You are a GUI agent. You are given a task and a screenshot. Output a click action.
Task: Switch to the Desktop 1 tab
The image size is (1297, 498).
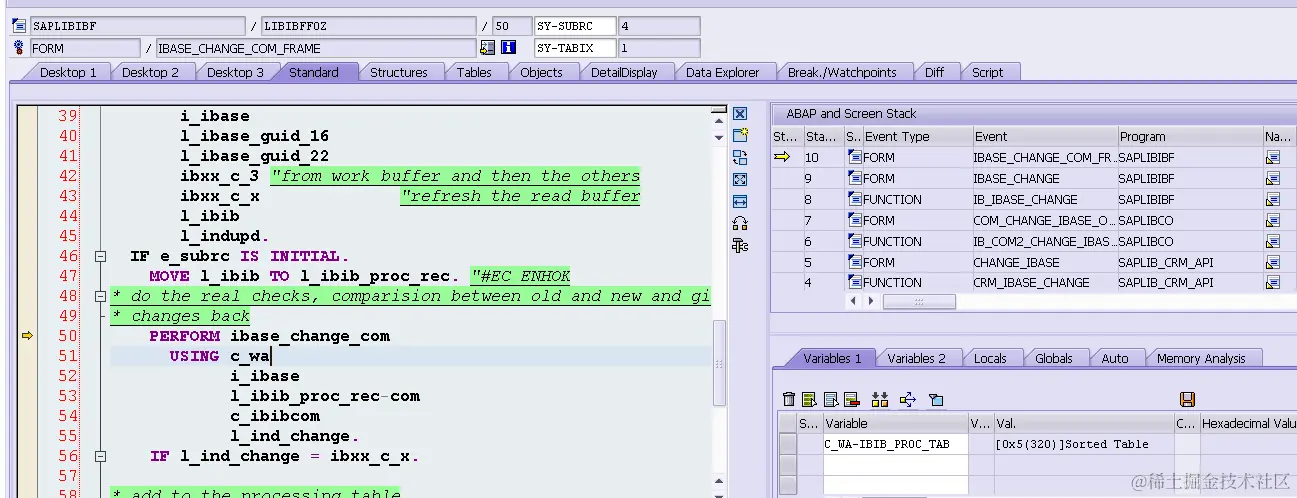[x=68, y=72]
